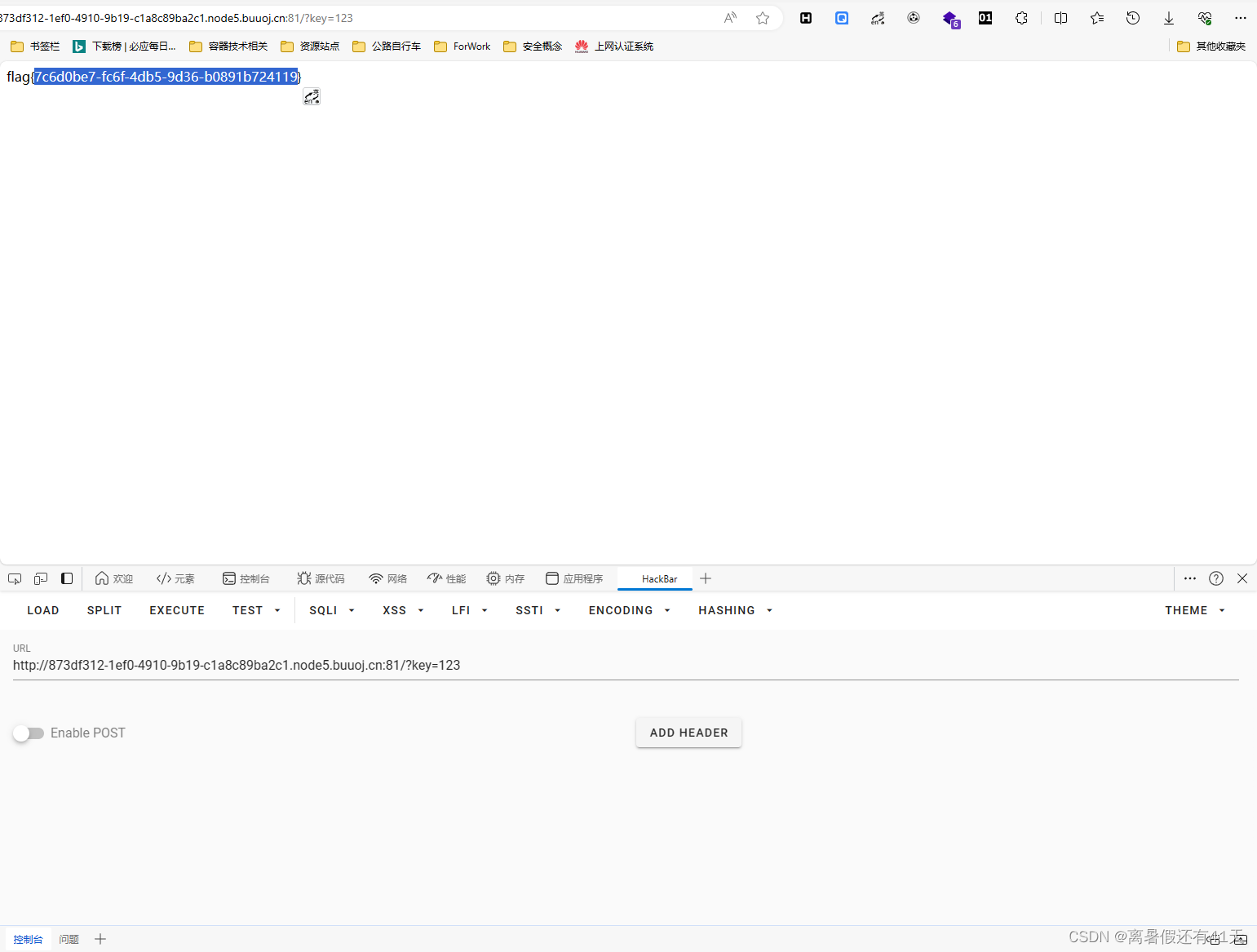
Task: Click the EXECUTE button in HackBar
Action: point(177,610)
